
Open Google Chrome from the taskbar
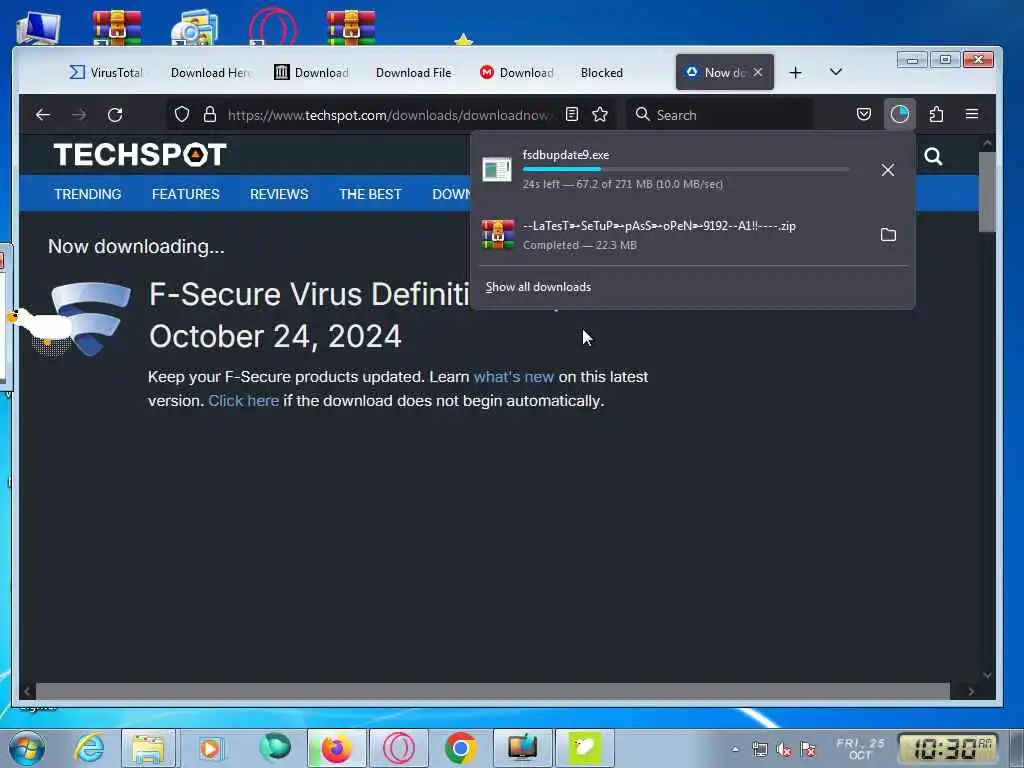click(460, 748)
